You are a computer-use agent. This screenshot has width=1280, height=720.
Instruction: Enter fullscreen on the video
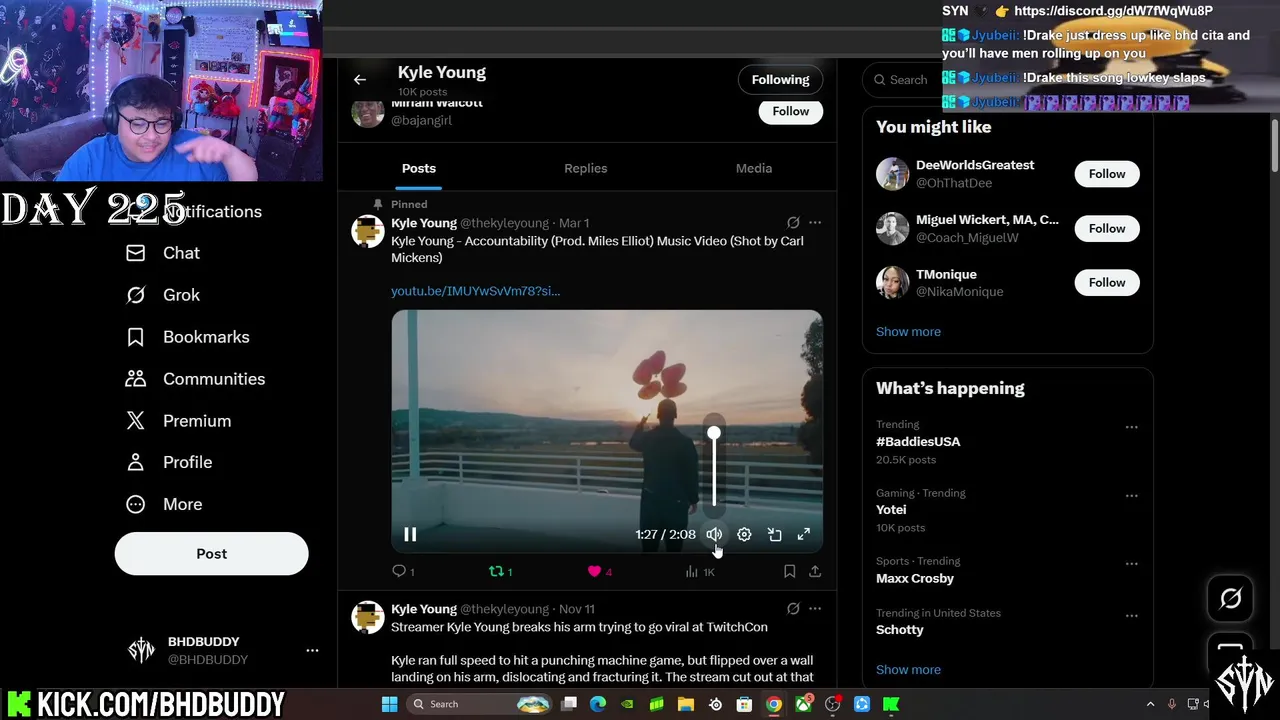click(x=804, y=534)
